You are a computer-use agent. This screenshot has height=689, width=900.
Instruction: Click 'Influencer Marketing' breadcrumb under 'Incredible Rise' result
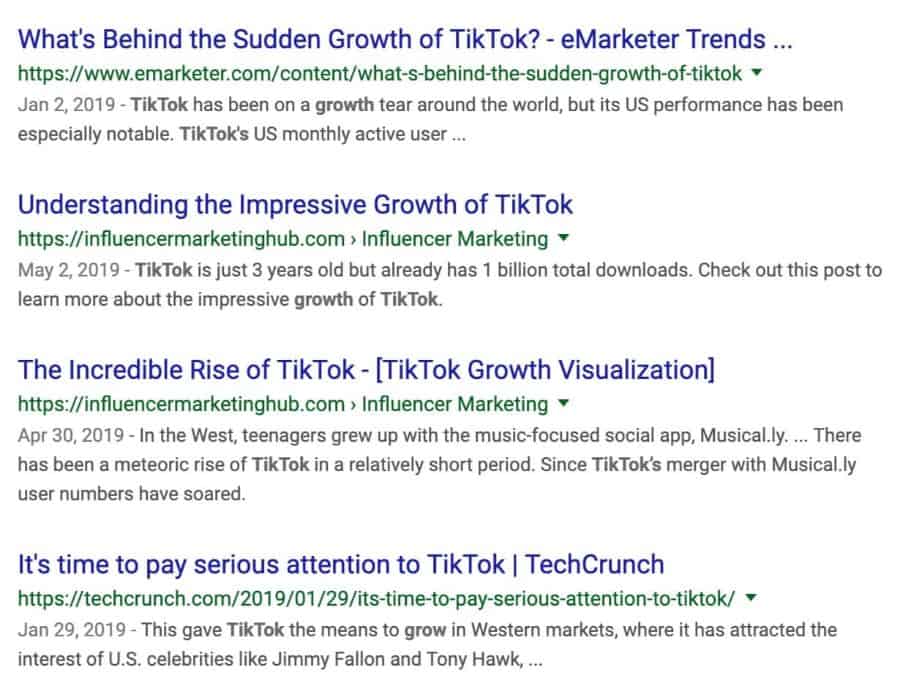pyautogui.click(x=455, y=404)
